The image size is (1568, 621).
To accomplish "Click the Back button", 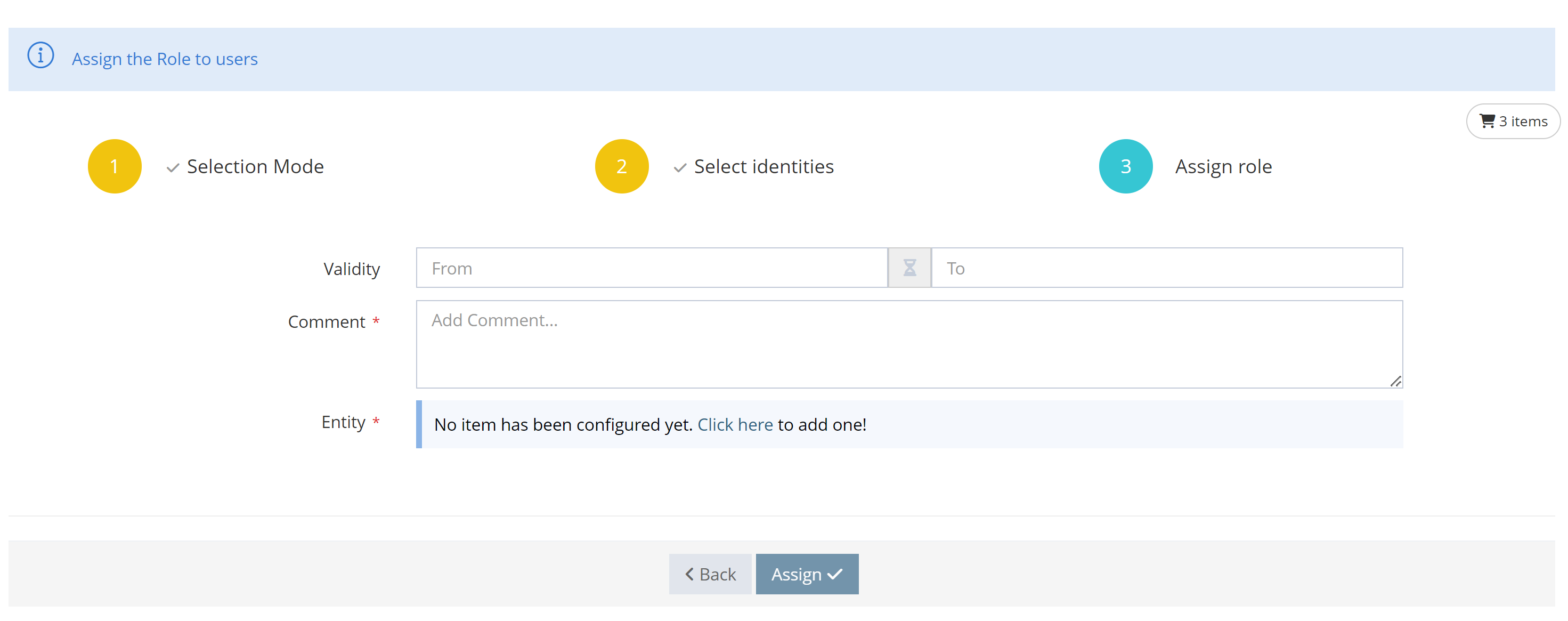I will 710,574.
